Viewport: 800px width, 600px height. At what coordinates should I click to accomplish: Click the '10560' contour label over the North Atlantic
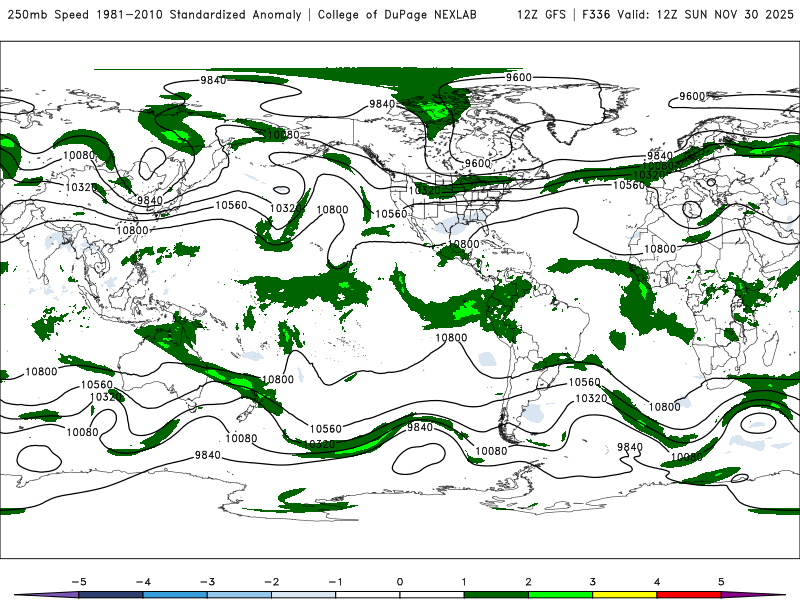click(629, 185)
